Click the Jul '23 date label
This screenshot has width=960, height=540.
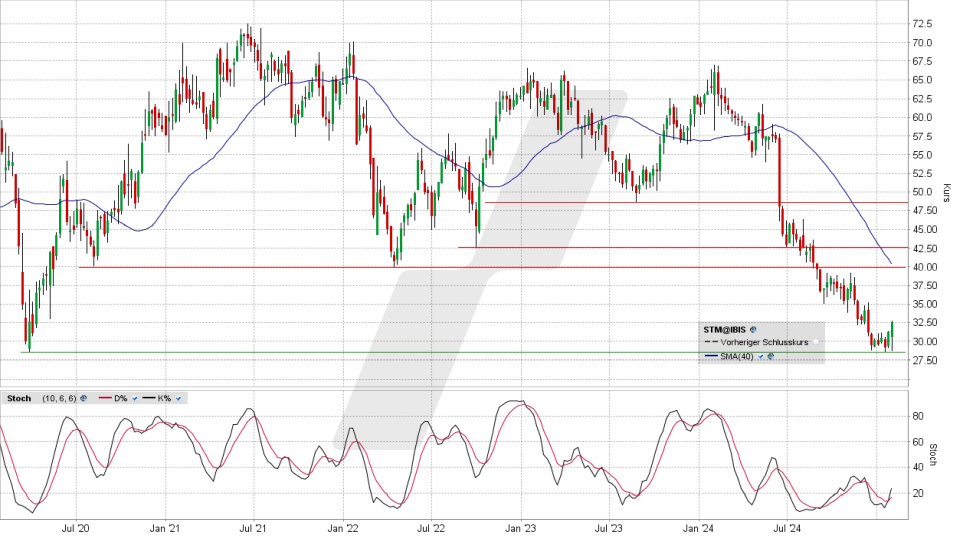click(x=609, y=528)
